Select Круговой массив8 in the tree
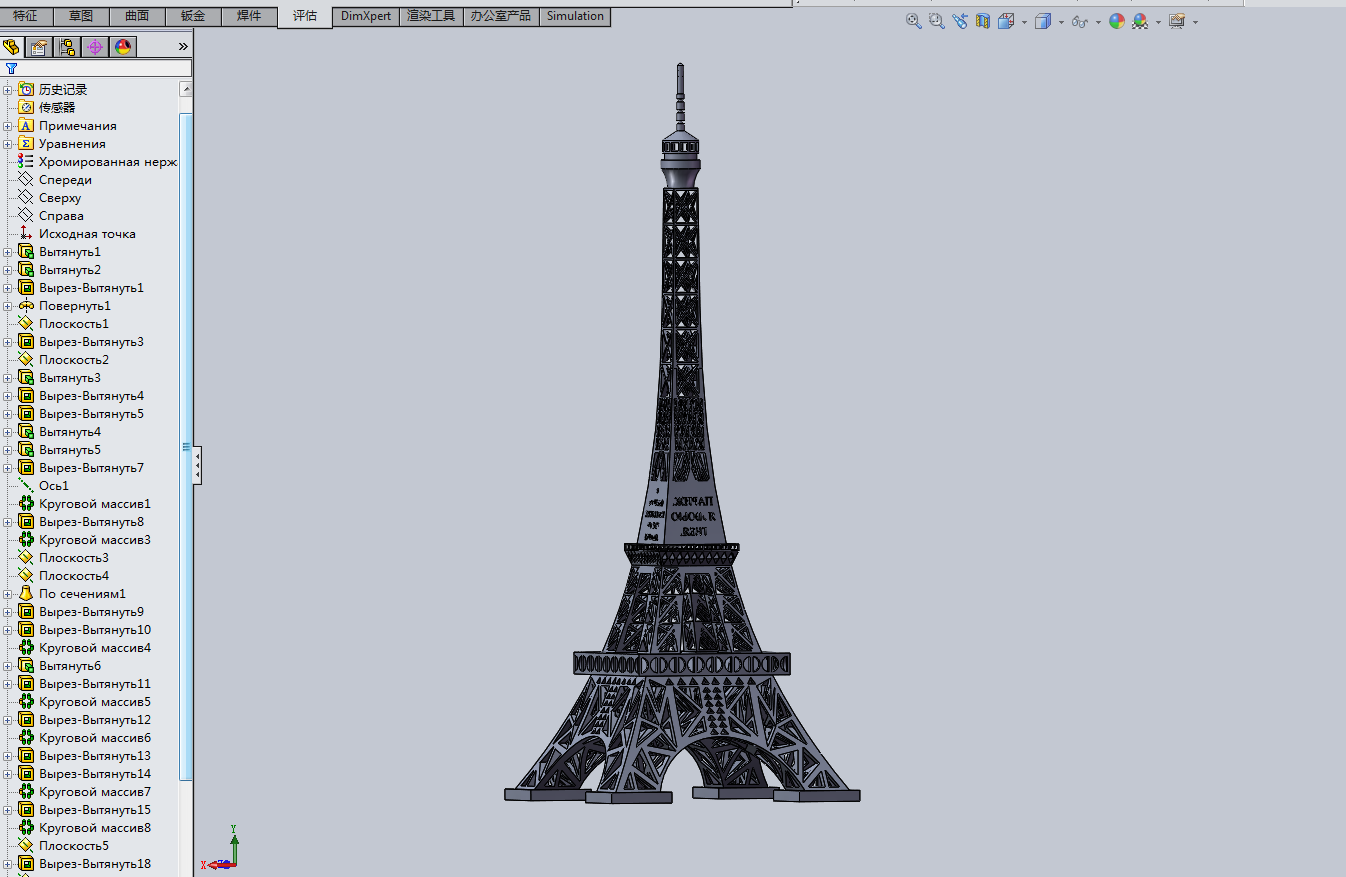Screen dimensions: 1346x877 coord(95,828)
